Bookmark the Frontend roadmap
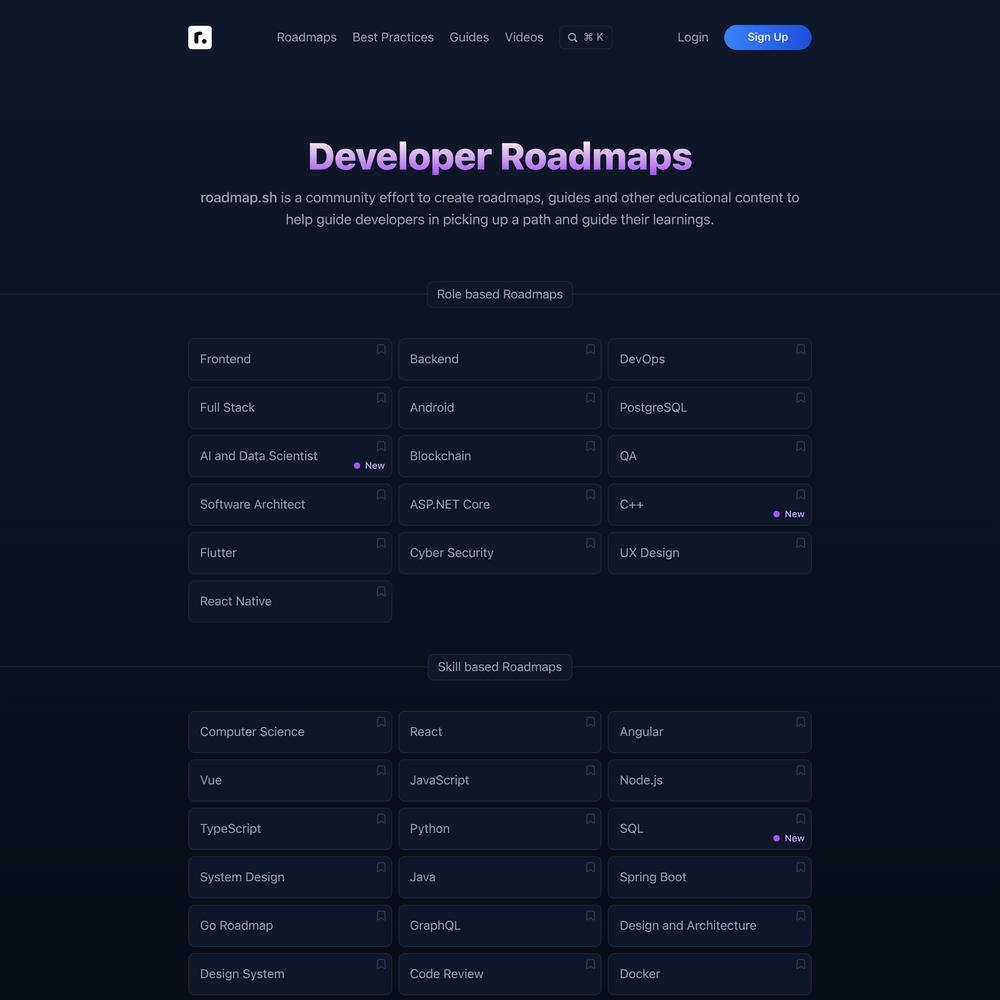Screen dimensions: 1000x1000 point(381,349)
